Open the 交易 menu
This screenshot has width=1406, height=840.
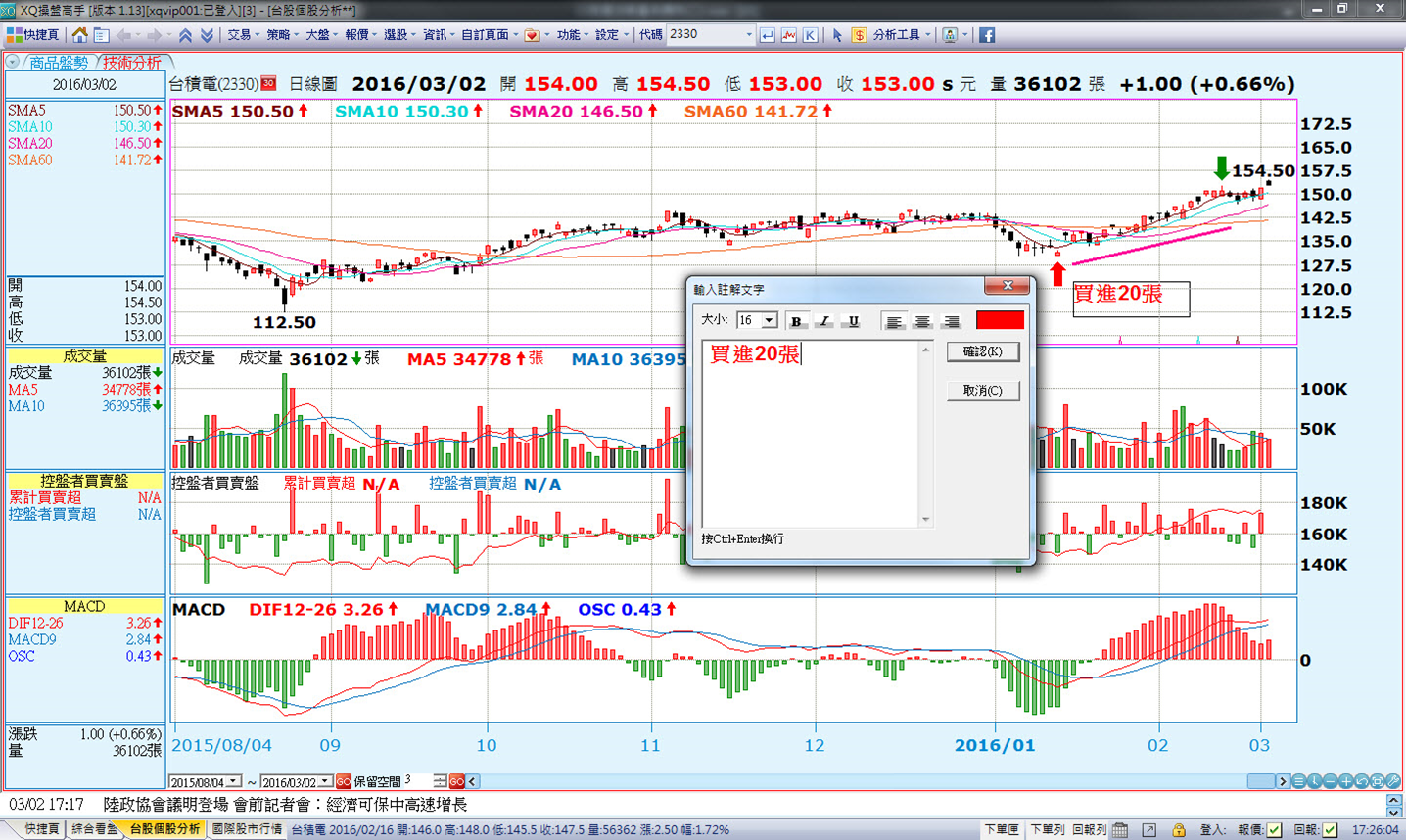[243, 34]
